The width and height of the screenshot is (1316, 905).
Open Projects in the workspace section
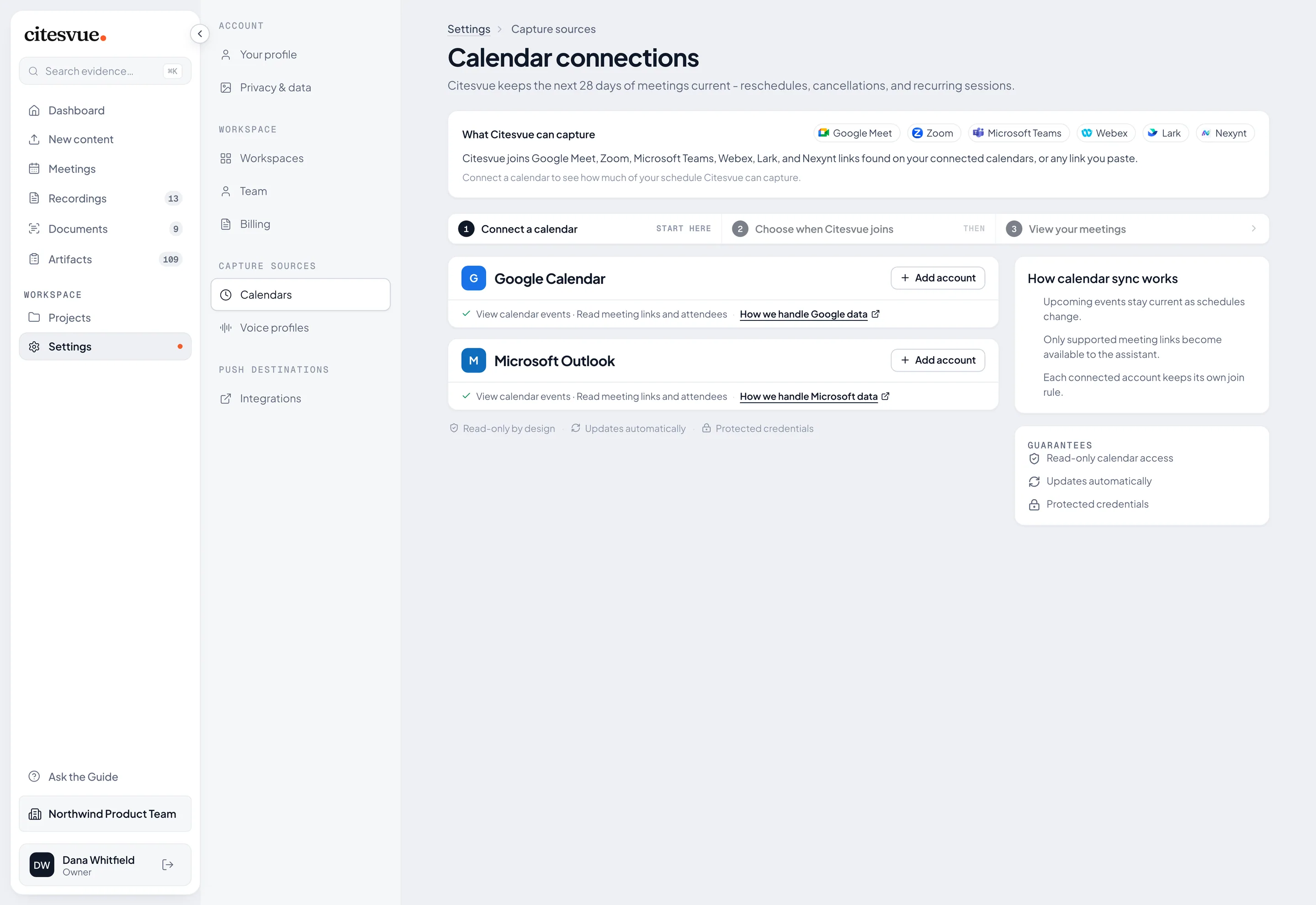point(106,318)
